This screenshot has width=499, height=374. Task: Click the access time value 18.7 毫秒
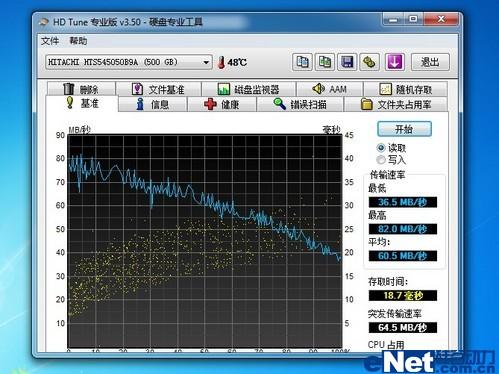403,295
